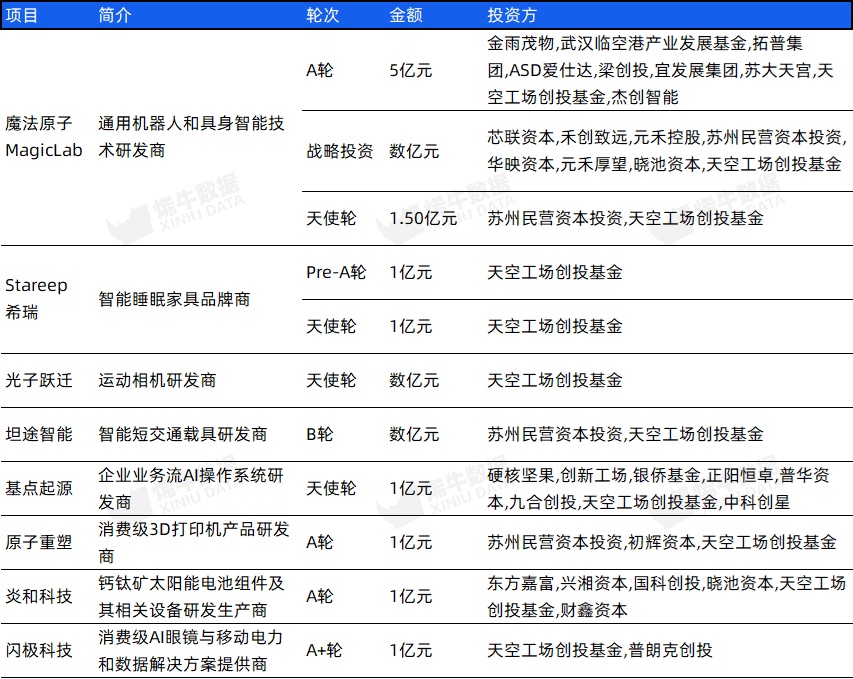Select the 魔法原子 MagicLab project cell

pos(44,137)
